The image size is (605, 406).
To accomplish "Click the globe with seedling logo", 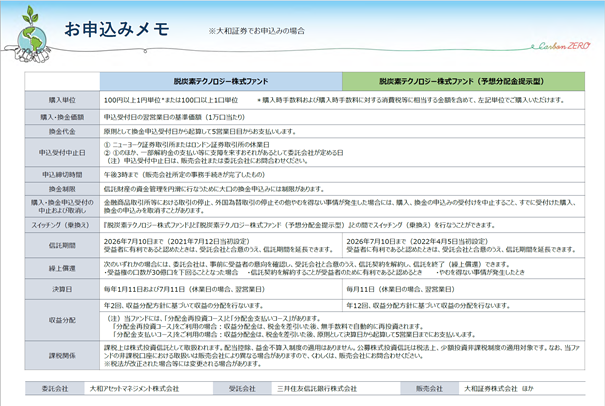I will point(32,35).
